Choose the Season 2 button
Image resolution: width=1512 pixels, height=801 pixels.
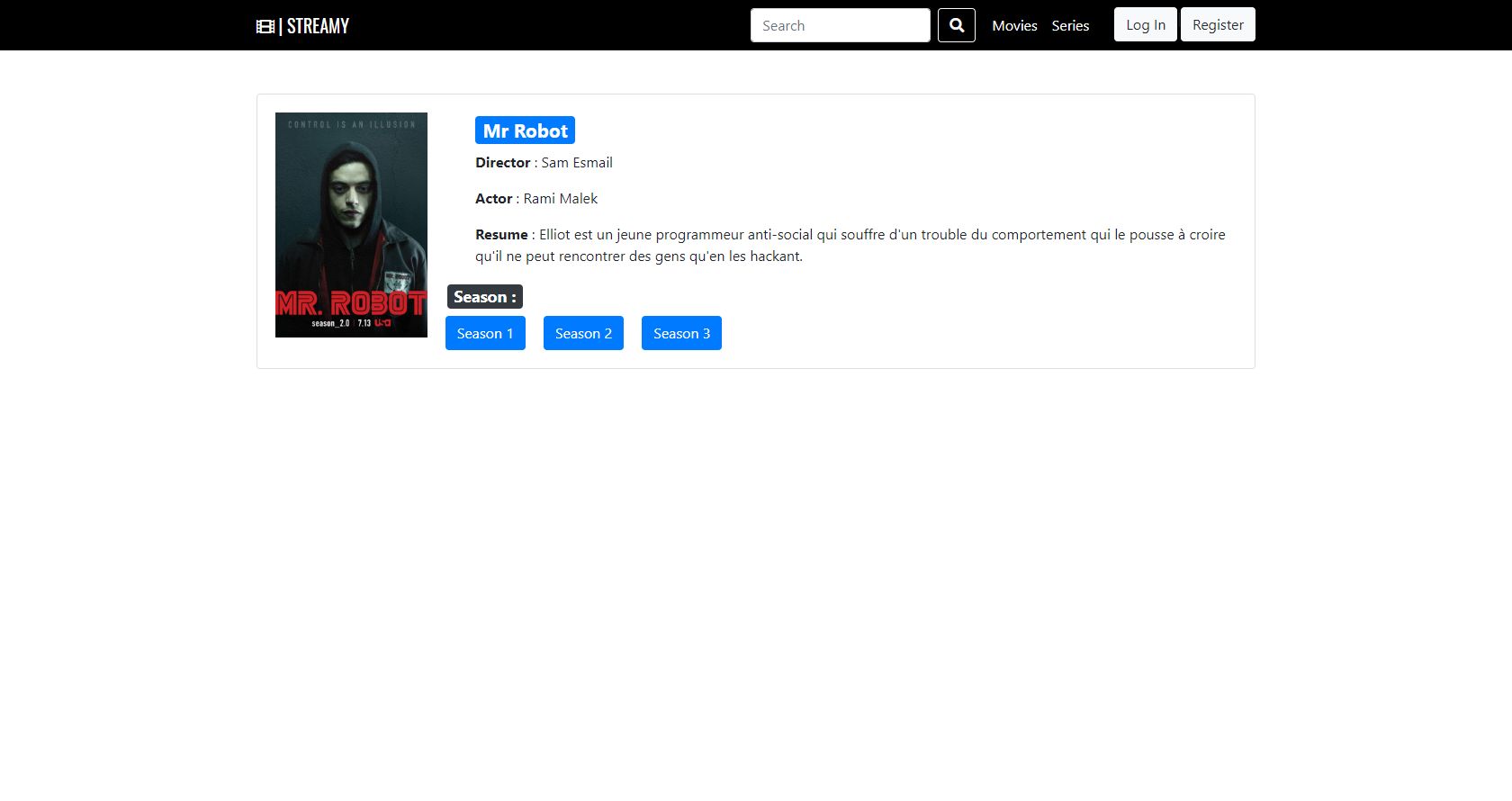[x=583, y=333]
